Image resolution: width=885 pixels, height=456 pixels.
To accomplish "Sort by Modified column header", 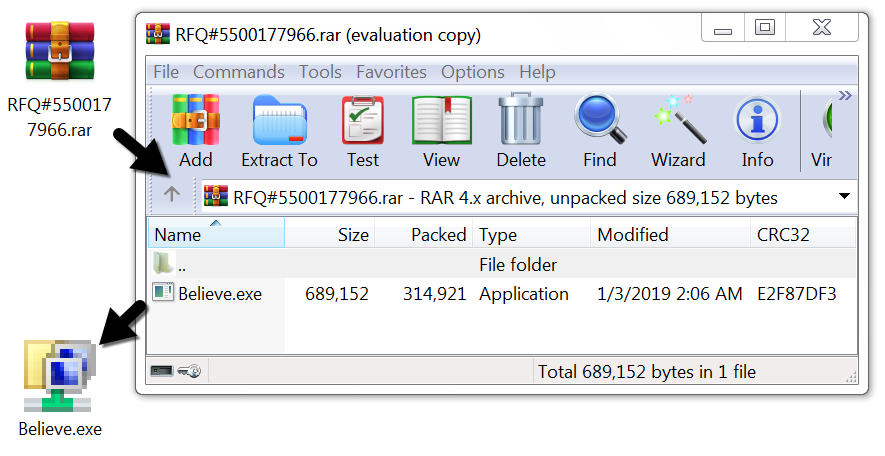I will pos(670,234).
